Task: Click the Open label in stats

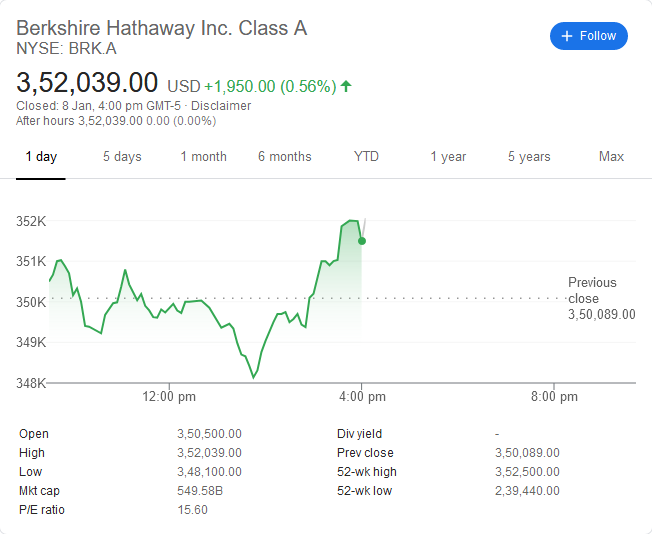Action: pos(34,434)
